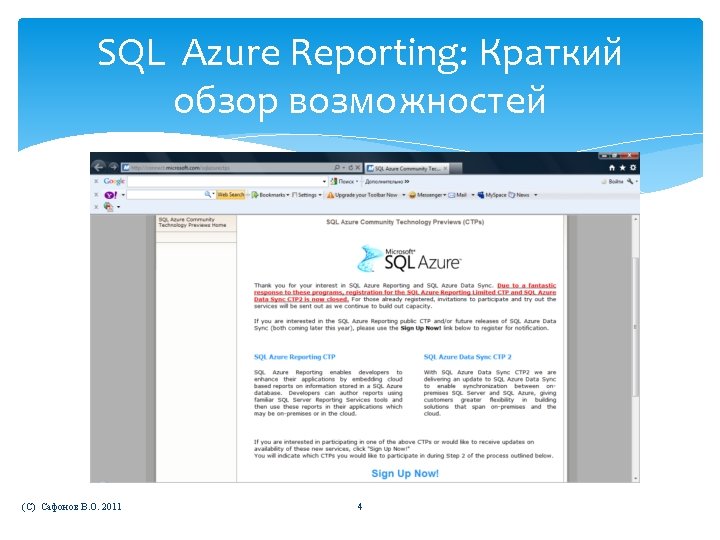Open News on Yahoo toolbar
The height and width of the screenshot is (540, 720).
519,195
